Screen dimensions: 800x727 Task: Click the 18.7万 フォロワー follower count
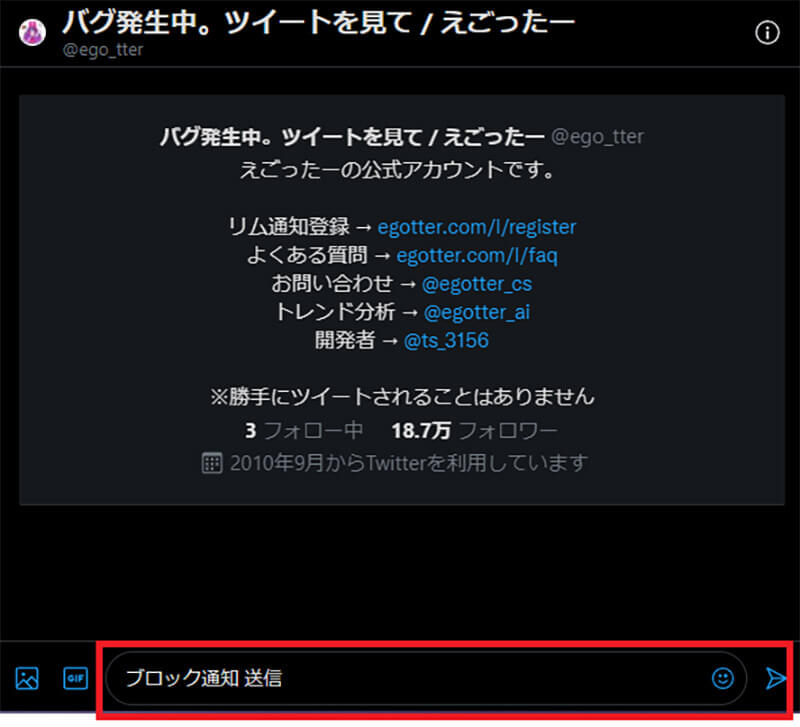474,431
